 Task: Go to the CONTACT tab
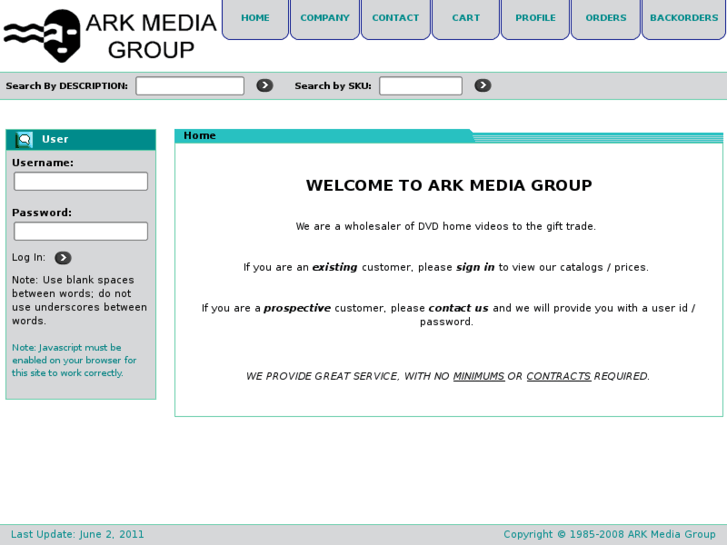[395, 19]
